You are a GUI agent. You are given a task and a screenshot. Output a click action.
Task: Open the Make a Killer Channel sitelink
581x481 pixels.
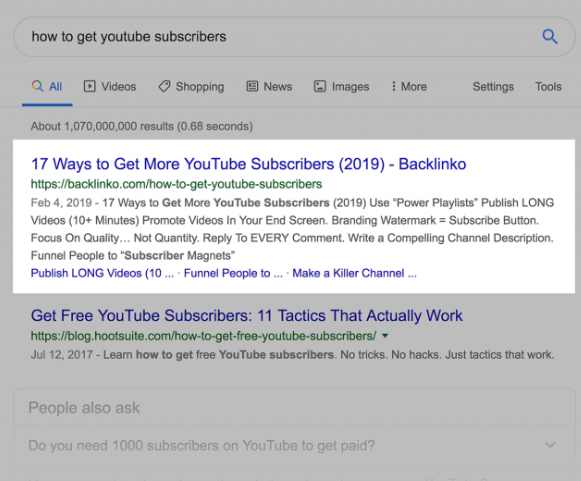pyautogui.click(x=354, y=273)
